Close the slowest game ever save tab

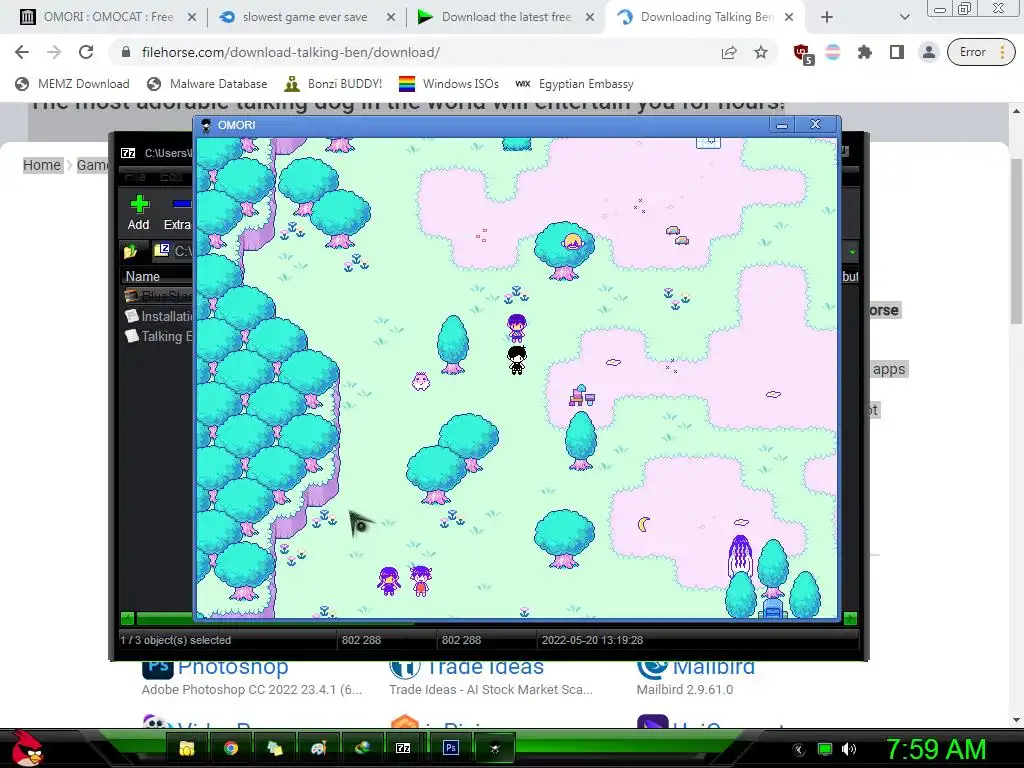391,17
